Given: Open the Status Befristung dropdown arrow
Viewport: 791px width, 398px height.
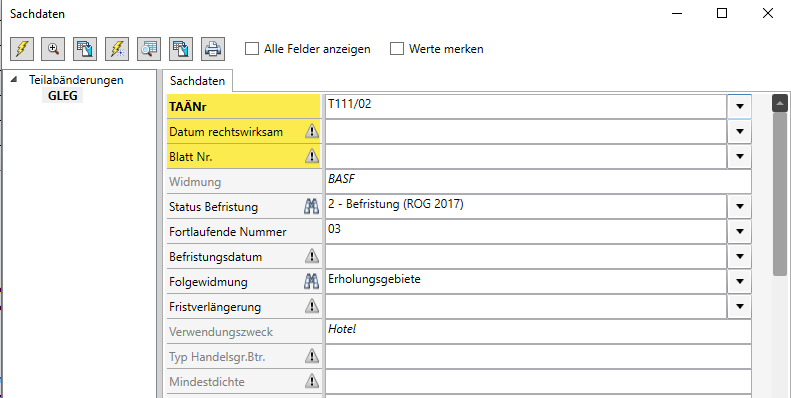Looking at the screenshot, I should (x=740, y=206).
